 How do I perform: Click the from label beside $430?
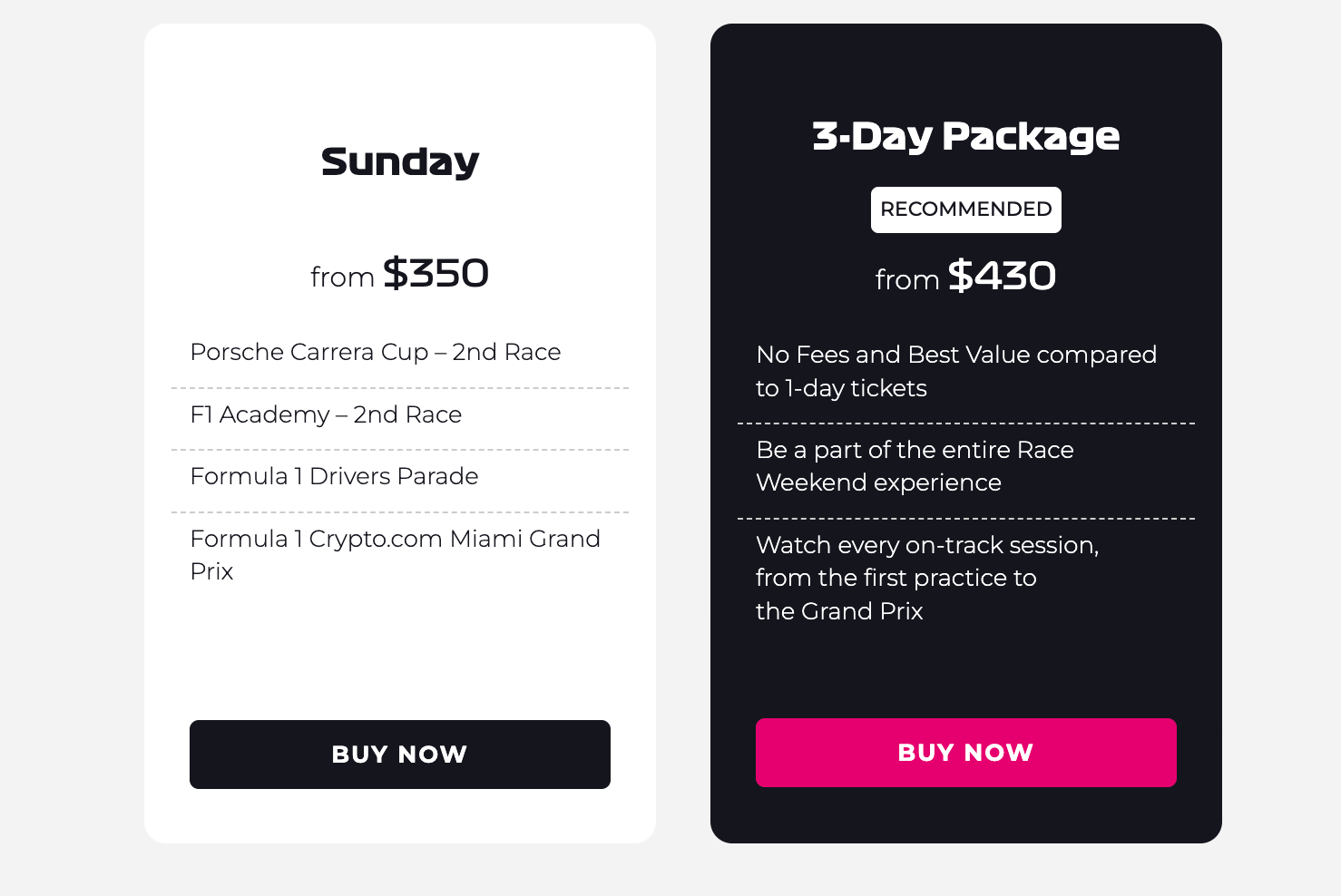pyautogui.click(x=906, y=279)
